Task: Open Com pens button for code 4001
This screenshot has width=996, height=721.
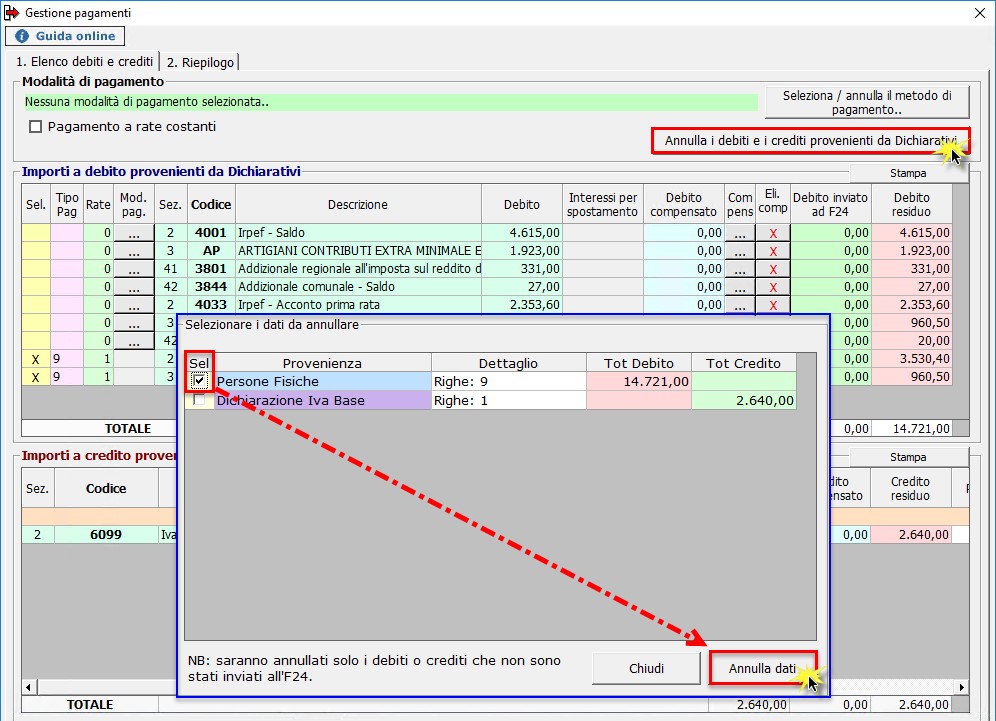Action: coord(739,233)
